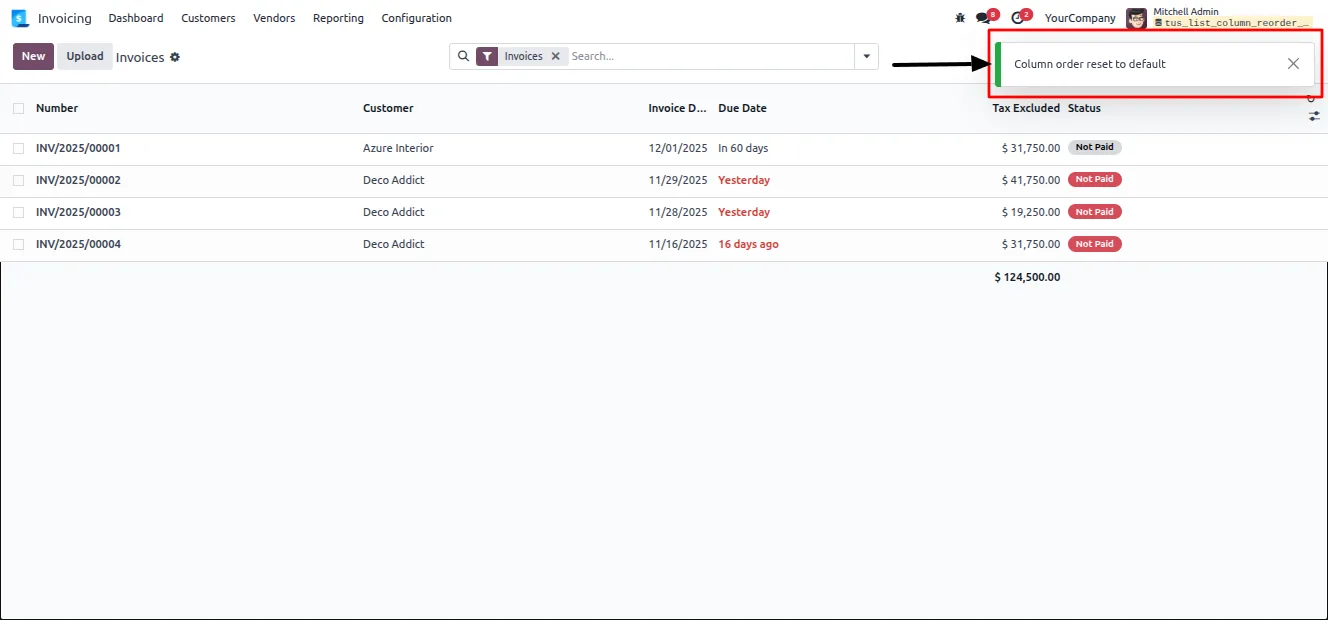
Task: Sort by the Invoice Date column header
Action: pos(677,108)
